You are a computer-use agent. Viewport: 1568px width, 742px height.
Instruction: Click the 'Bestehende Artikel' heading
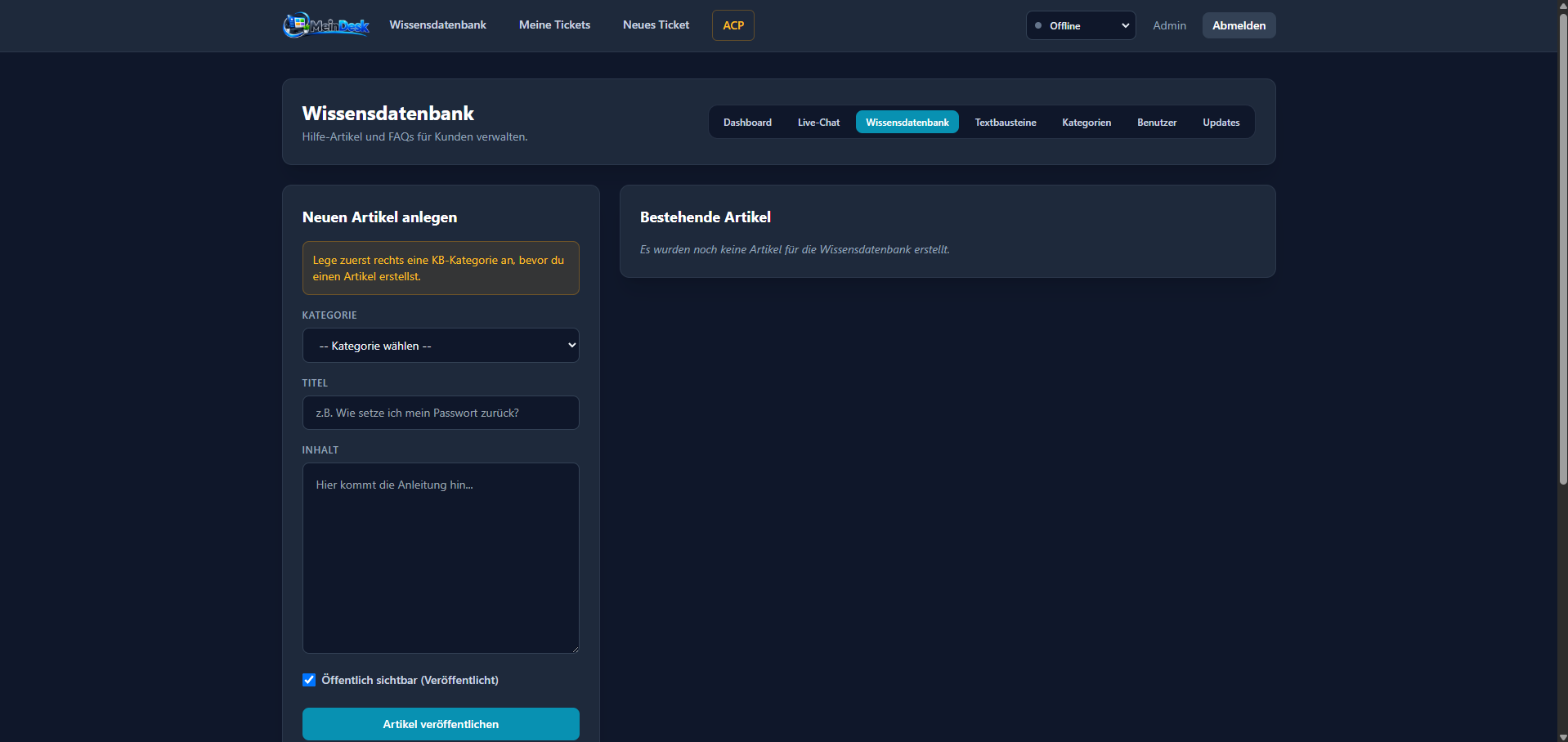coord(706,217)
